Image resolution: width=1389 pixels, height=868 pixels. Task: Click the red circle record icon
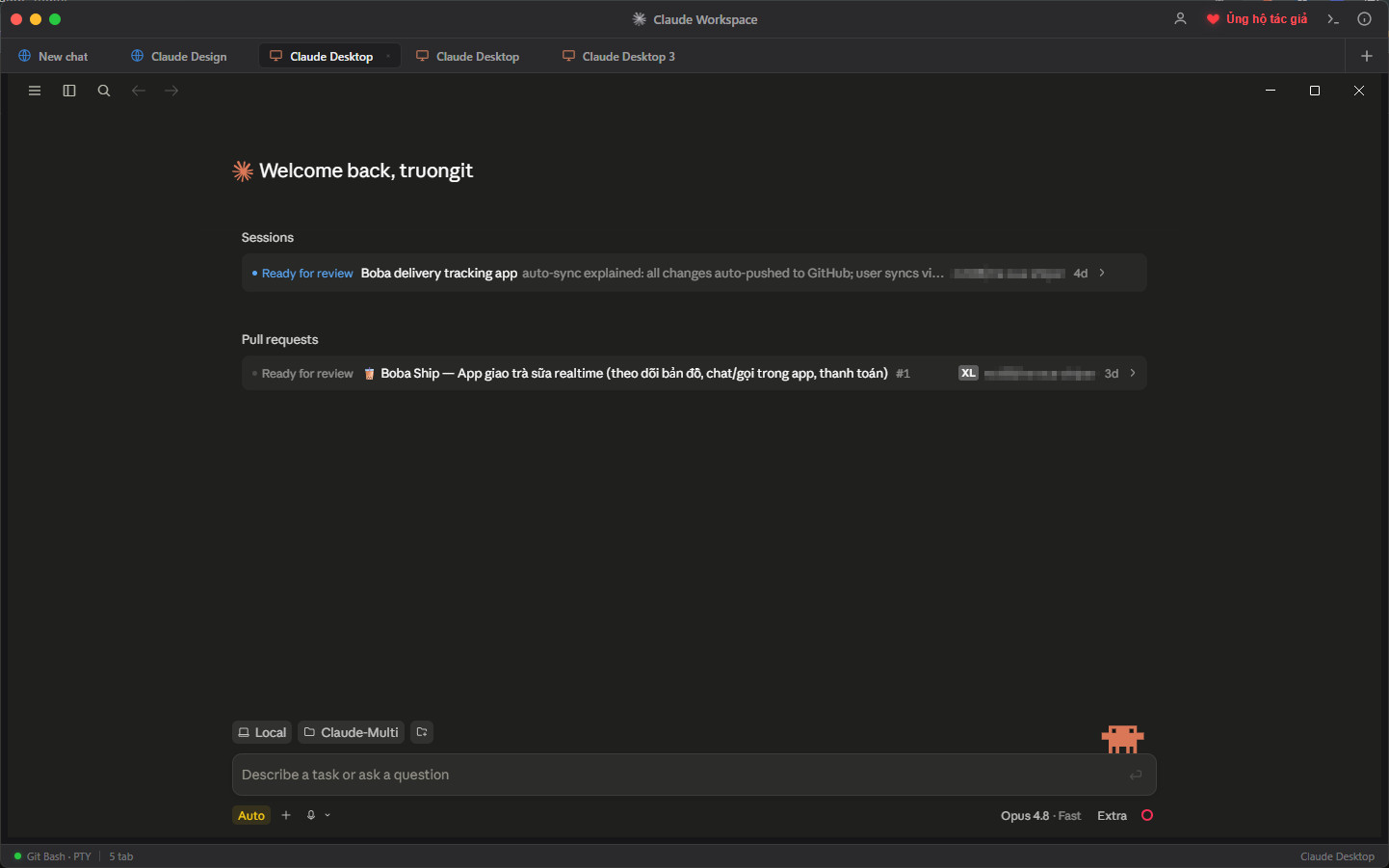click(1147, 815)
